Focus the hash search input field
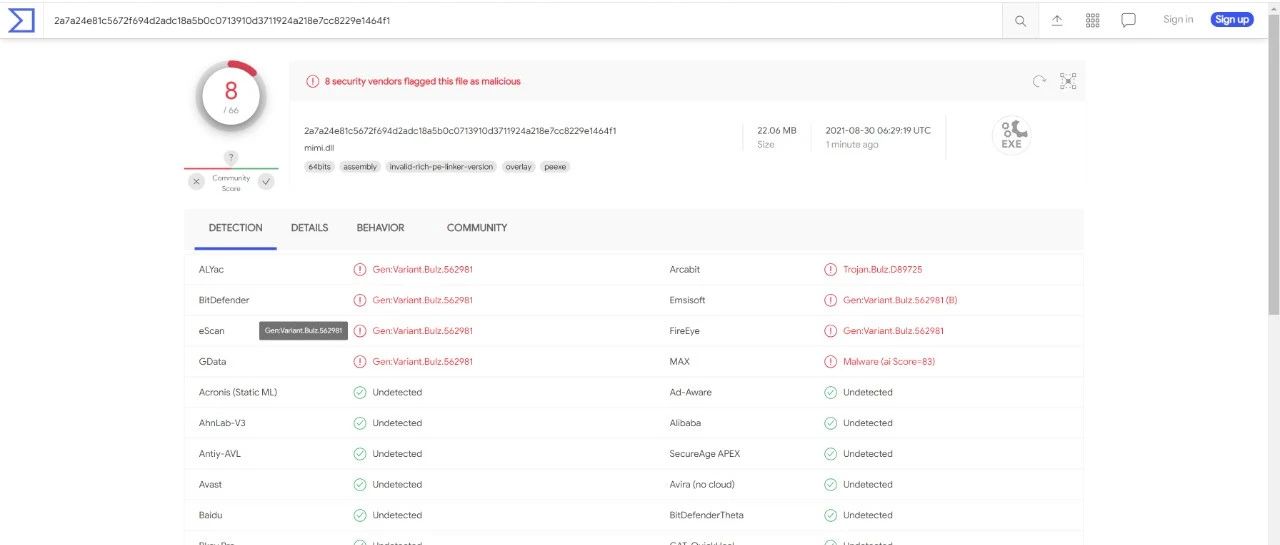The image size is (1280, 545). (523, 20)
